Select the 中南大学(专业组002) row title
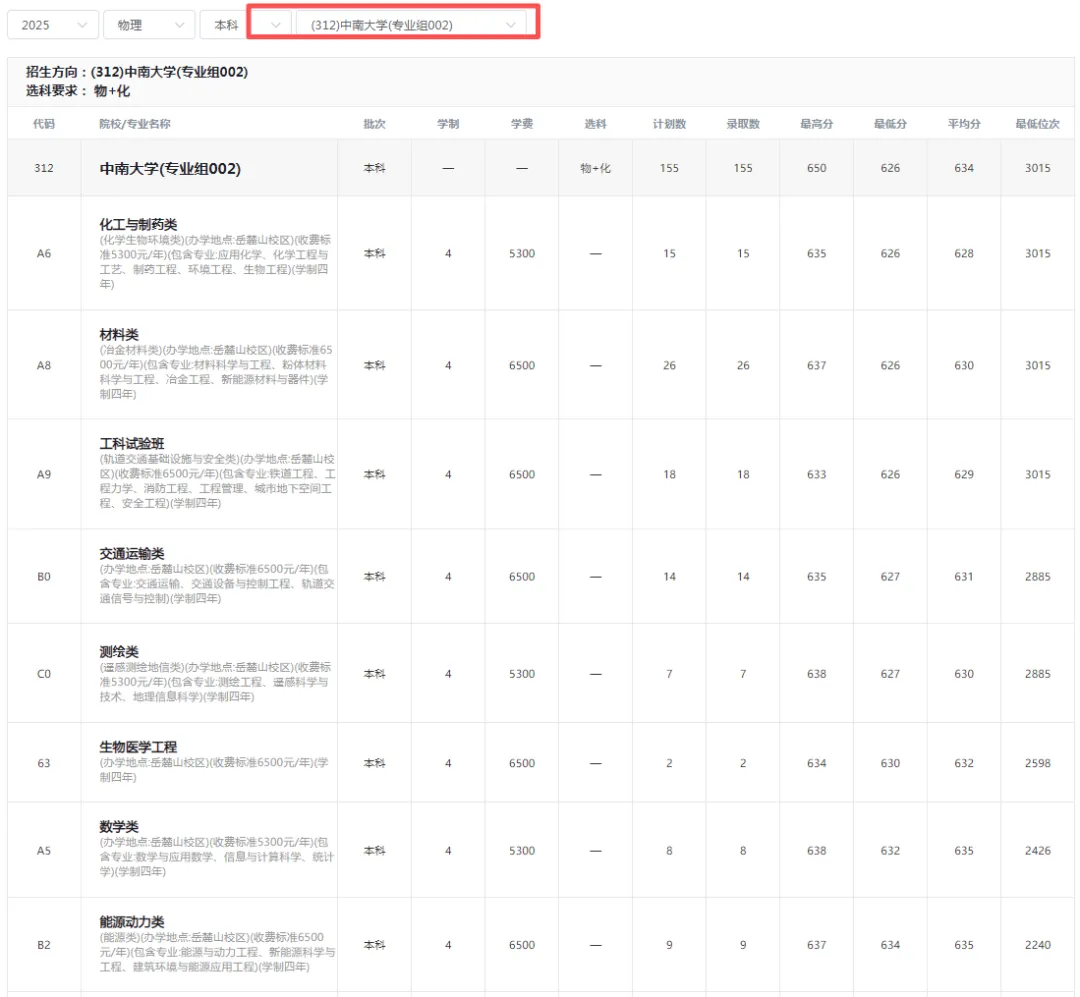Image resolution: width=1080 pixels, height=997 pixels. (x=170, y=169)
